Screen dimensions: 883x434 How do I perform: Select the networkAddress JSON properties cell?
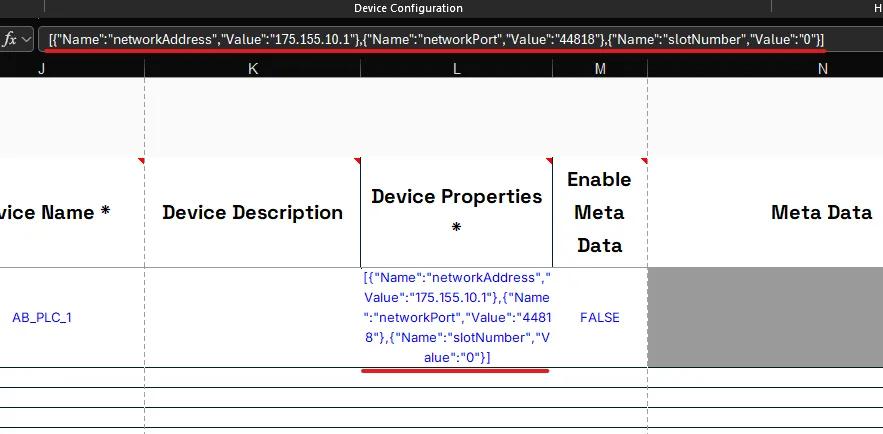coord(457,317)
